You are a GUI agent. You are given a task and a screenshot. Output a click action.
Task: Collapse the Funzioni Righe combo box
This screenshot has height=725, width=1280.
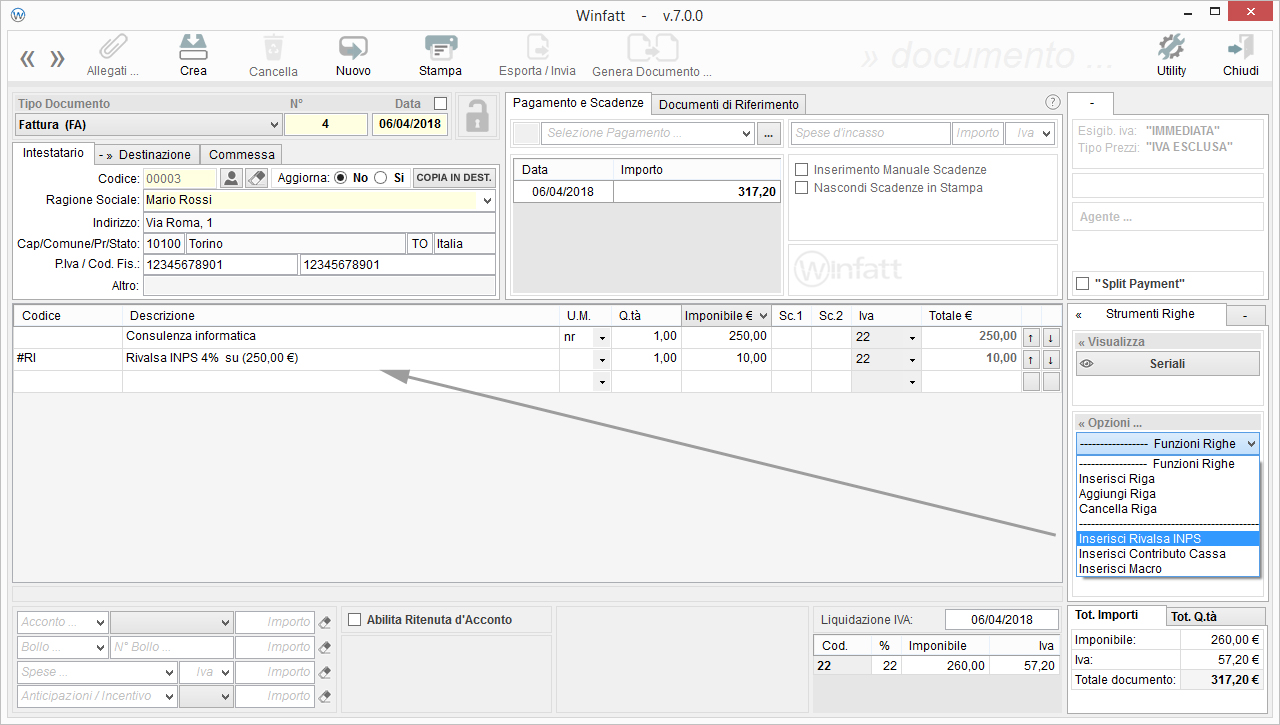[1251, 444]
